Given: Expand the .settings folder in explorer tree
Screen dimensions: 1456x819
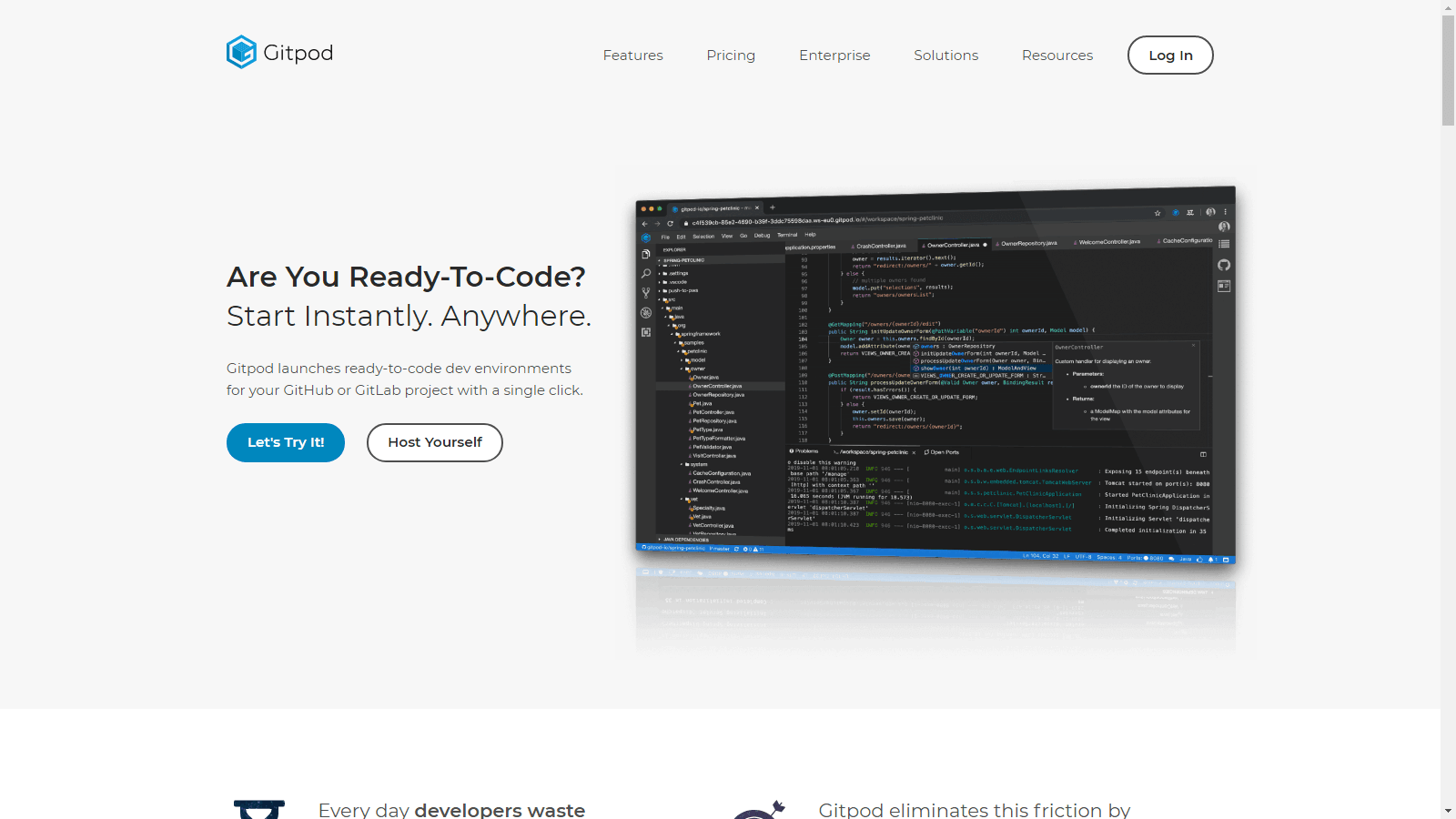Looking at the screenshot, I should (678, 273).
